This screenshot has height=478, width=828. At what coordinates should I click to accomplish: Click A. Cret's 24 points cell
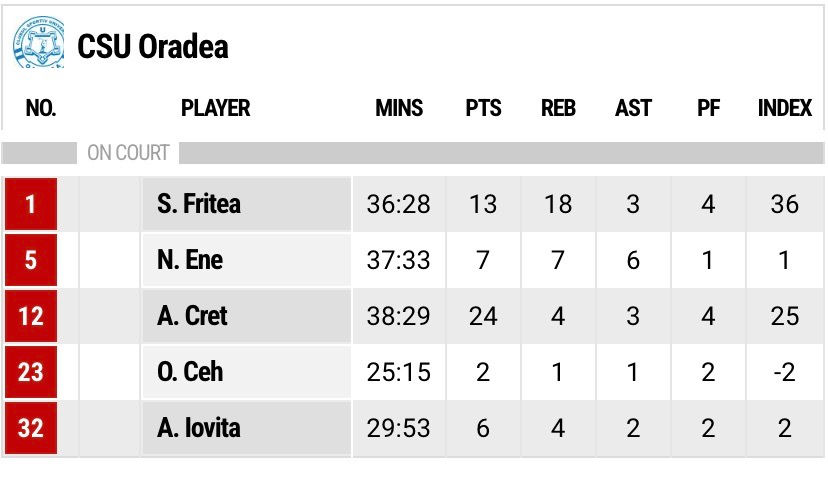click(x=483, y=316)
